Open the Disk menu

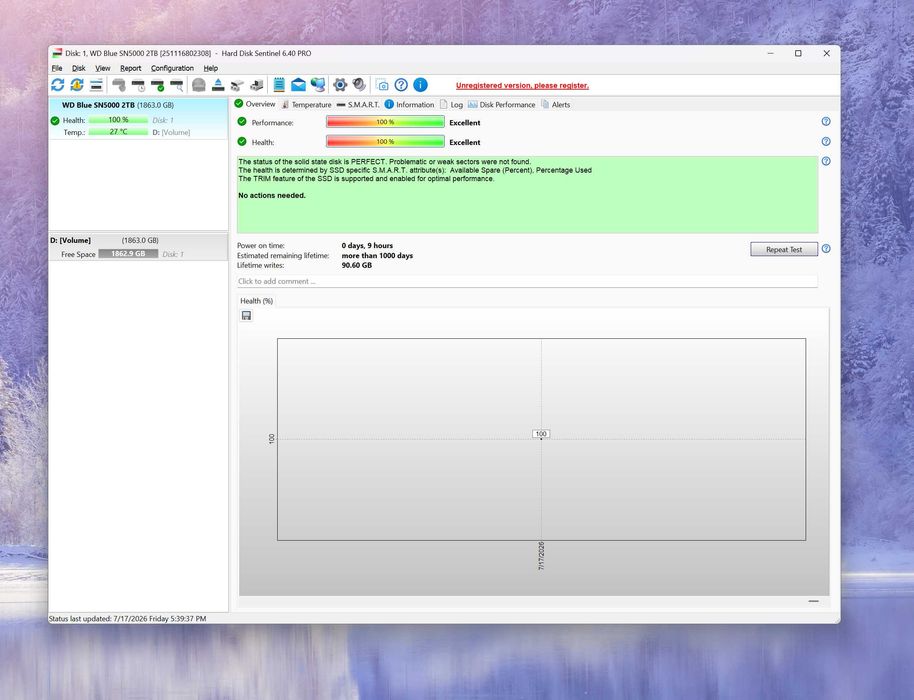(x=79, y=68)
